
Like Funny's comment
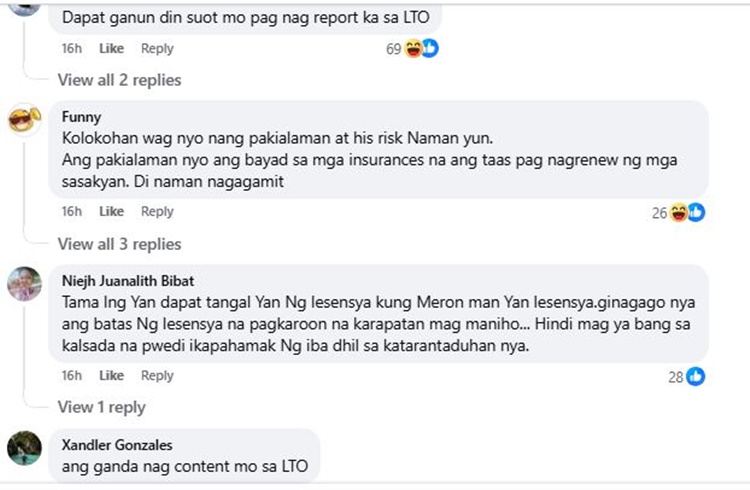pos(111,211)
